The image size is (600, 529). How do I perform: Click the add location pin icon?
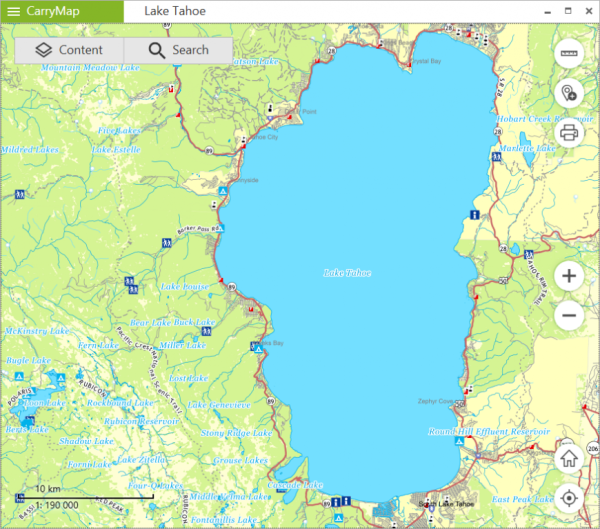(x=569, y=94)
